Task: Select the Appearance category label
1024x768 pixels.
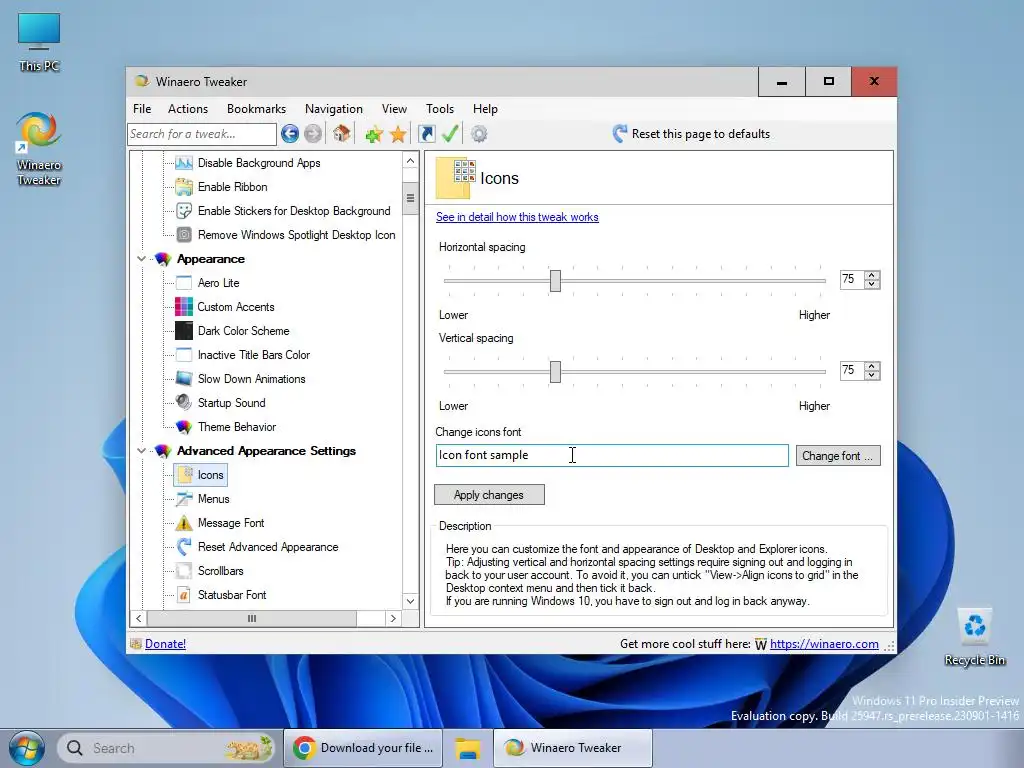Action: tap(211, 259)
